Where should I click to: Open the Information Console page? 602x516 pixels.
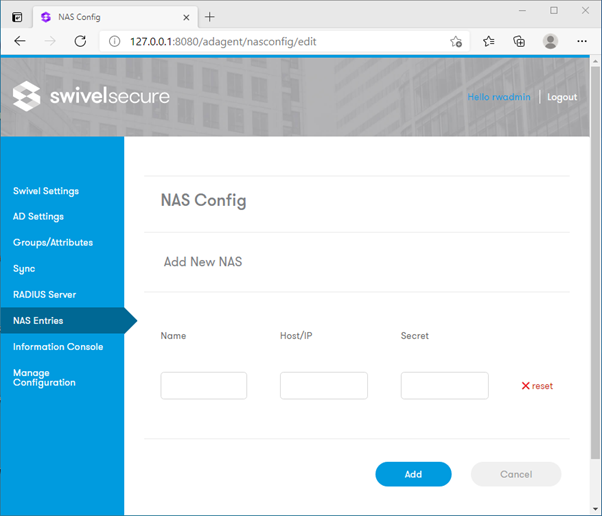(58, 347)
